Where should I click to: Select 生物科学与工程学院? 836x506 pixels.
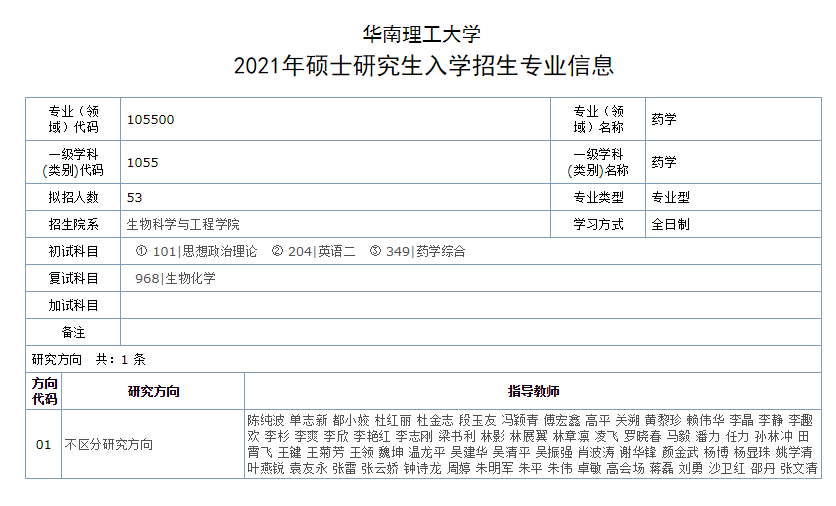pos(183,224)
